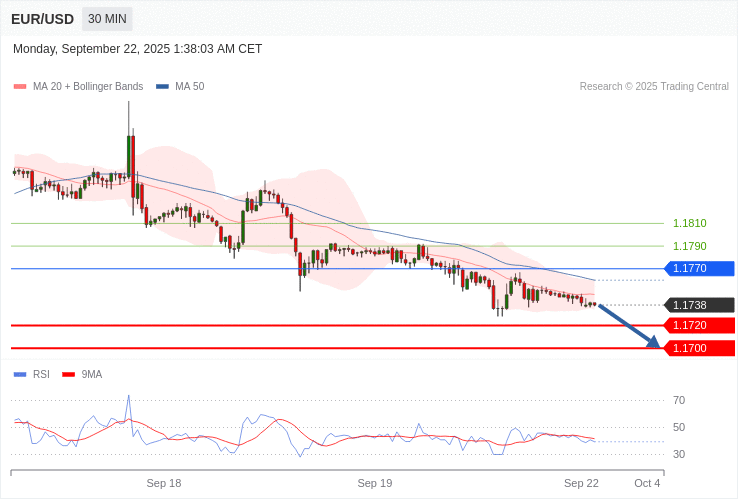Click the Sep 19 date axis label
Image resolution: width=738 pixels, height=500 pixels.
coord(375,483)
